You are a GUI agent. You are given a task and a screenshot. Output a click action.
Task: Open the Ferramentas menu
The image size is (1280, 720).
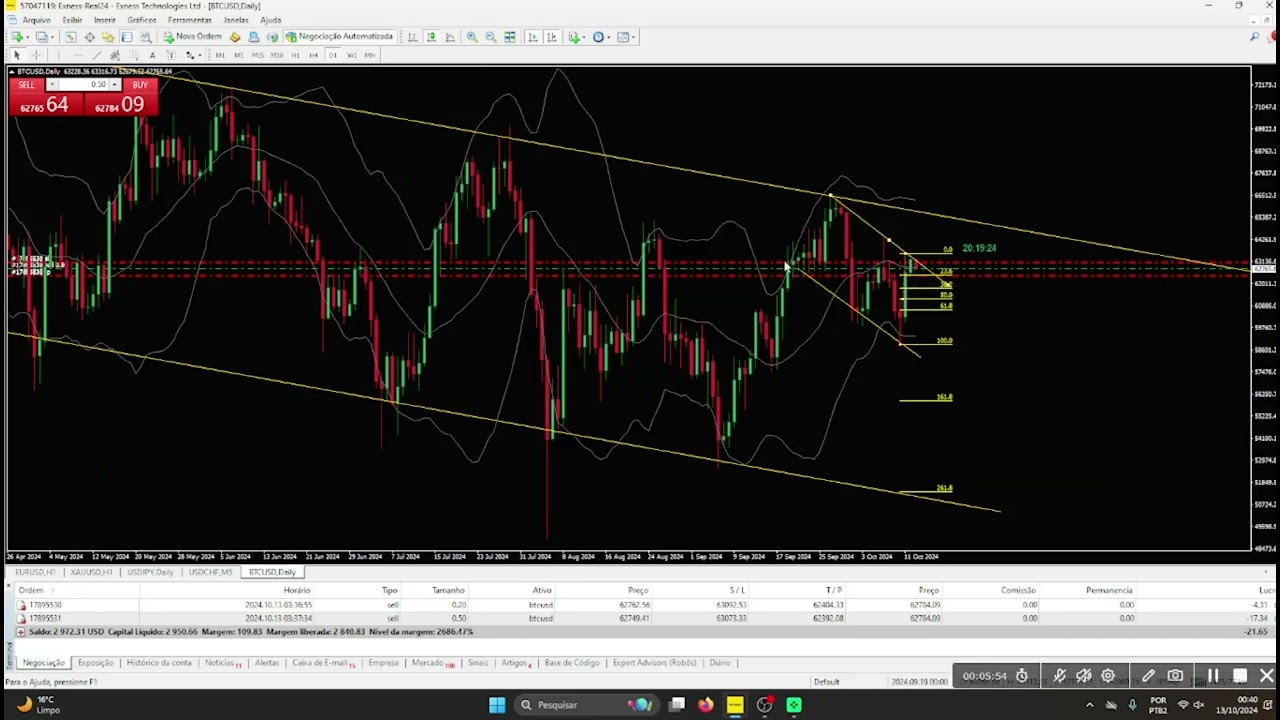click(x=189, y=20)
